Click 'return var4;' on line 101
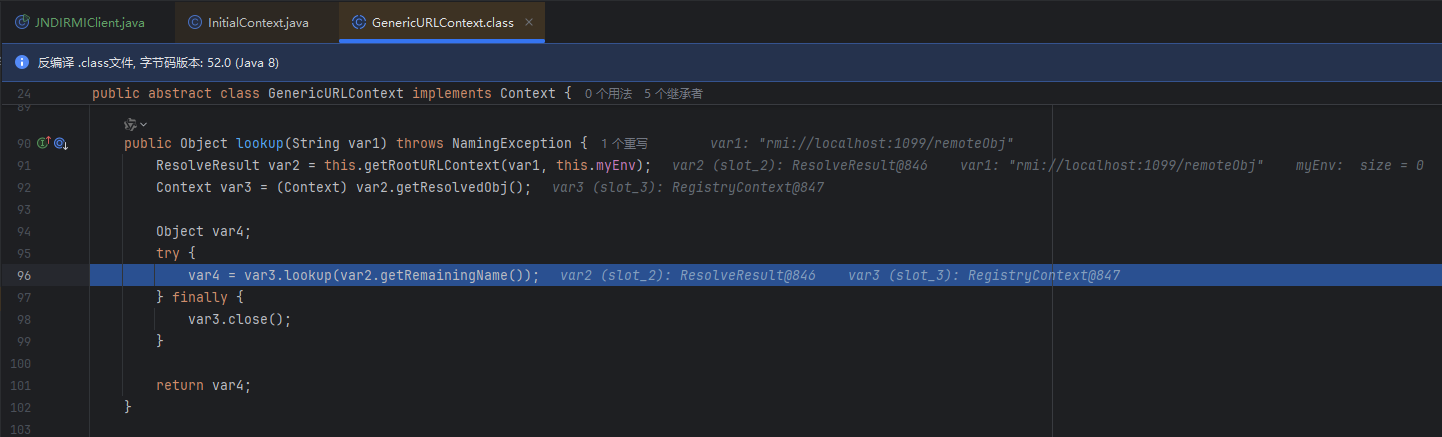This screenshot has width=1442, height=437. 204,385
